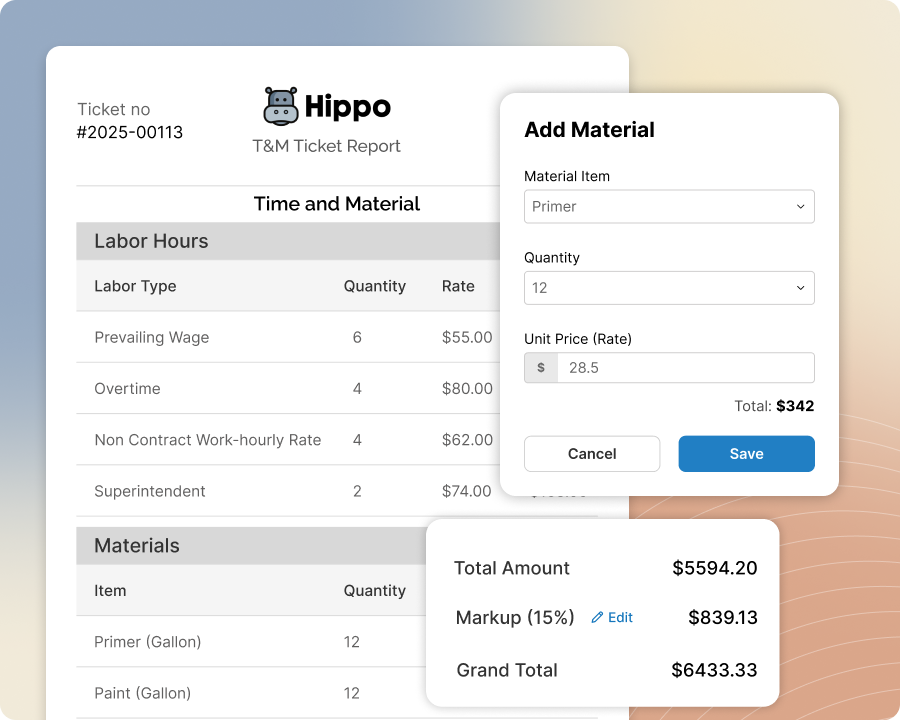Click the quantity 2 for Superintendent
The width and height of the screenshot is (900, 720).
[x=357, y=491]
